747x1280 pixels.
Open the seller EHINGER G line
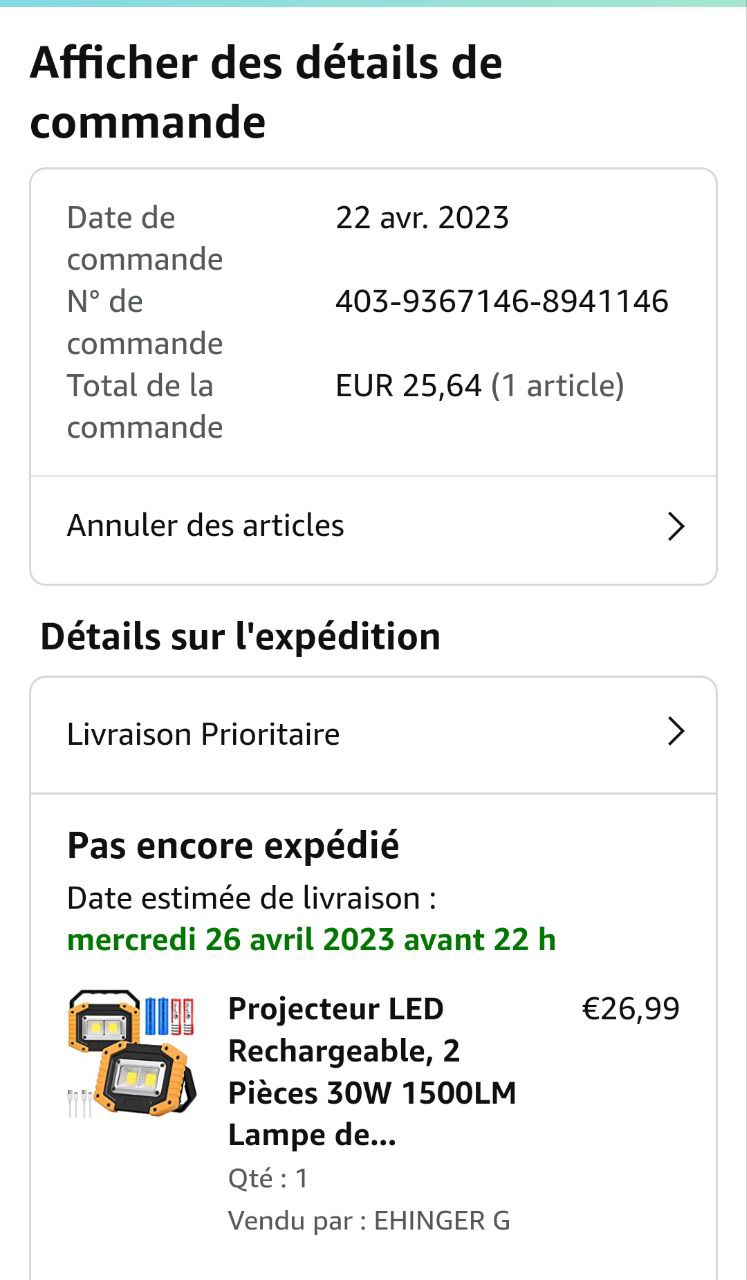pyautogui.click(x=369, y=1221)
